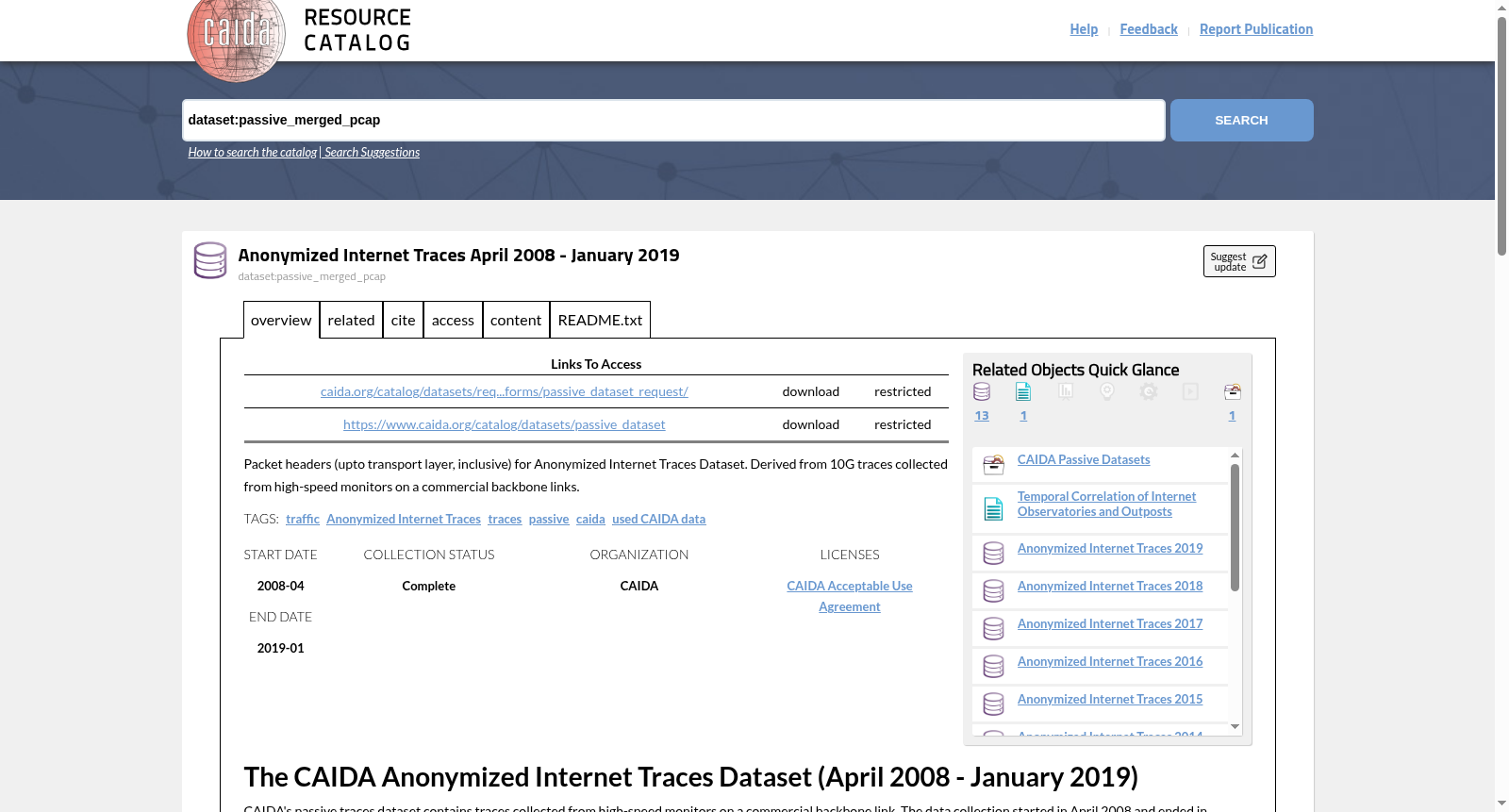This screenshot has width=1509, height=812.
Task: Click the page scrollbar down arrow
Action: [1501, 804]
